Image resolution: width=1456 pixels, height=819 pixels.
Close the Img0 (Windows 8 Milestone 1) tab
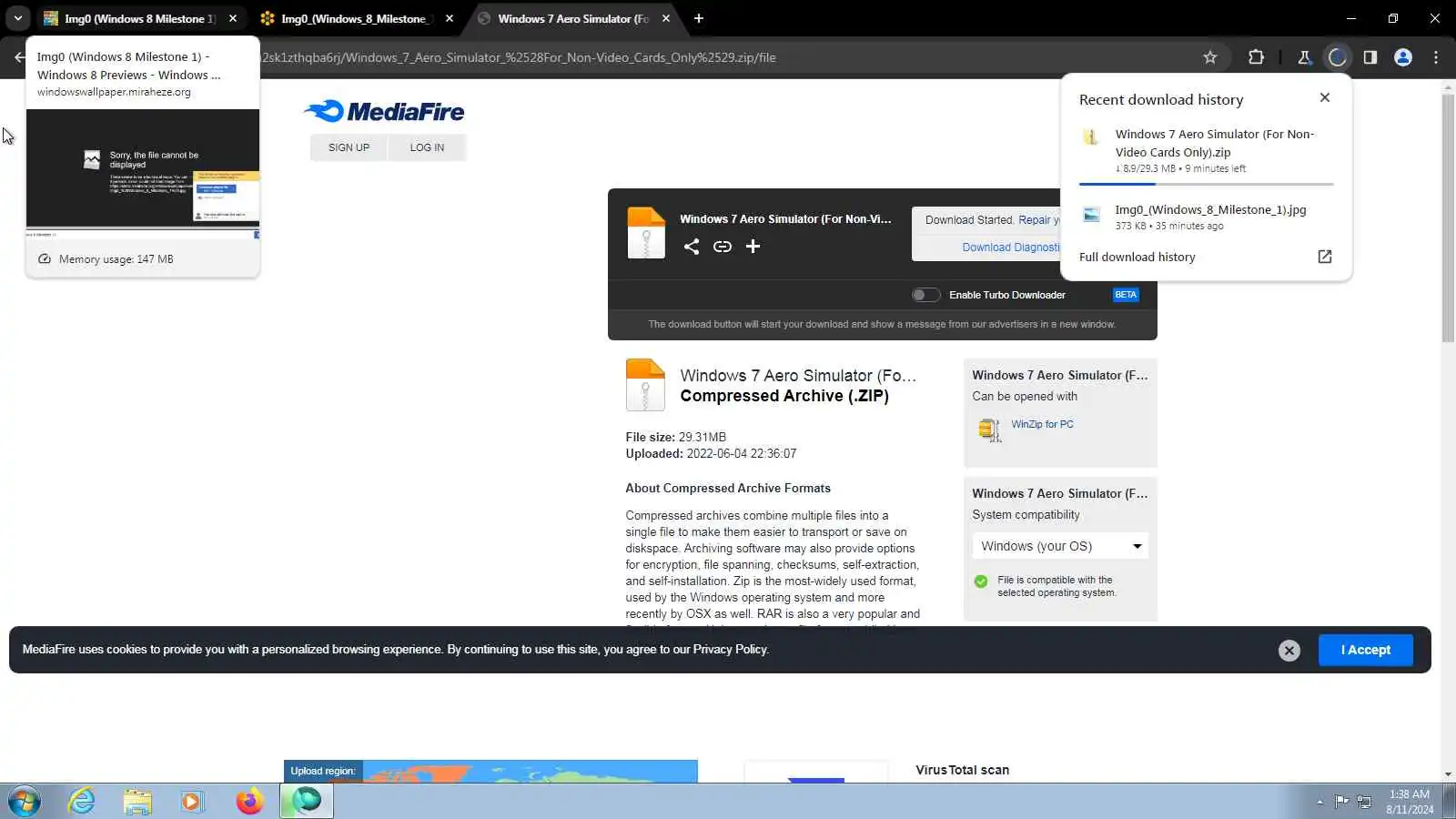coord(233,18)
